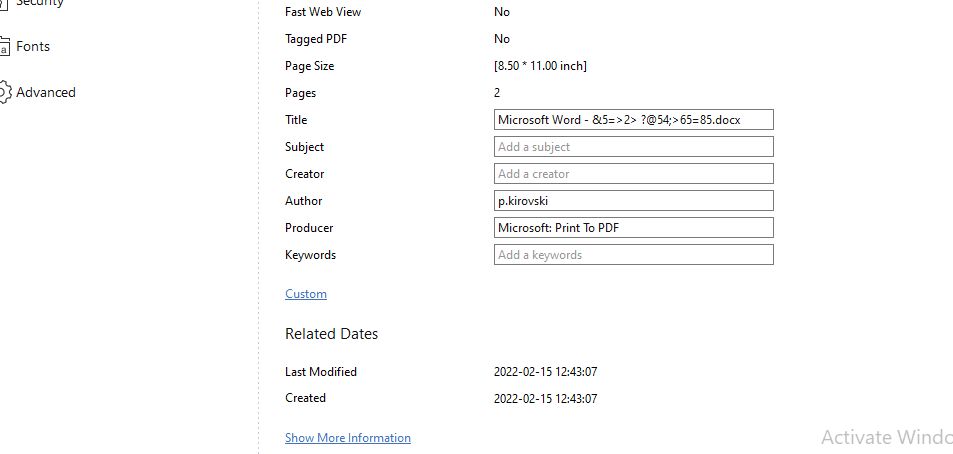Click the Creator text box
This screenshot has width=953, height=454.
pyautogui.click(x=633, y=174)
